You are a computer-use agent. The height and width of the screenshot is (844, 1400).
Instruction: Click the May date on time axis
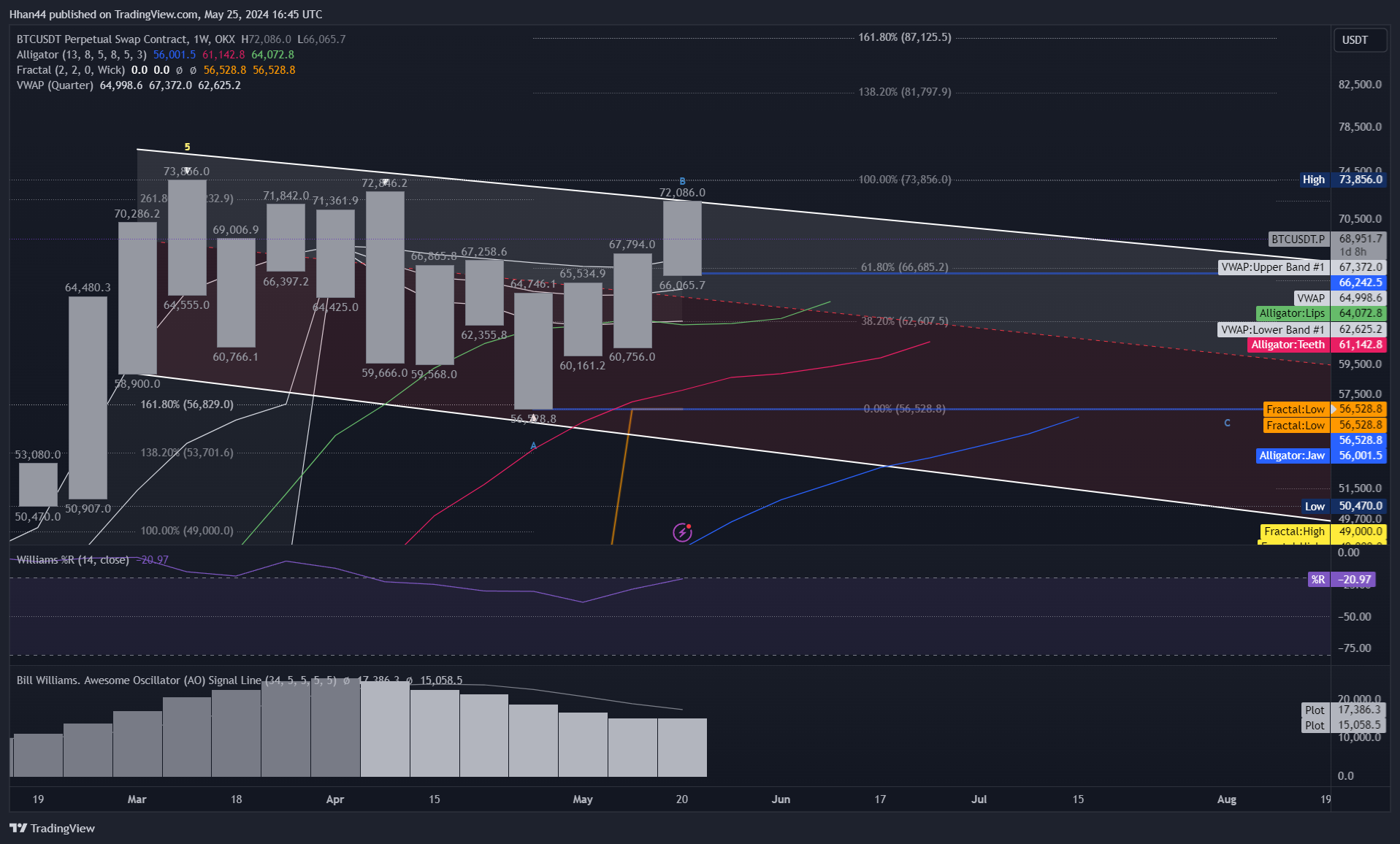[x=583, y=799]
